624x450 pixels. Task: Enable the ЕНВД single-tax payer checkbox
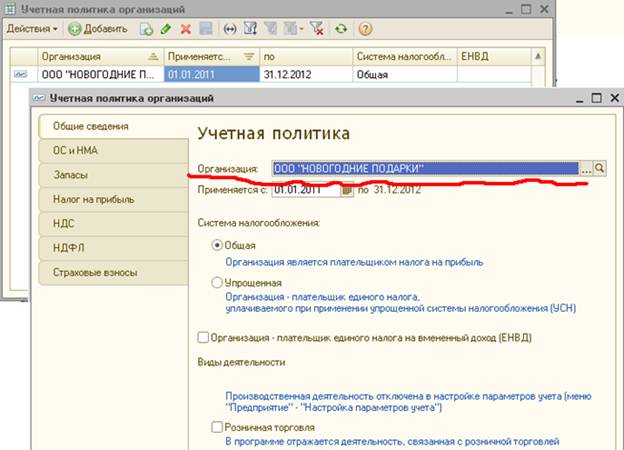point(205,337)
